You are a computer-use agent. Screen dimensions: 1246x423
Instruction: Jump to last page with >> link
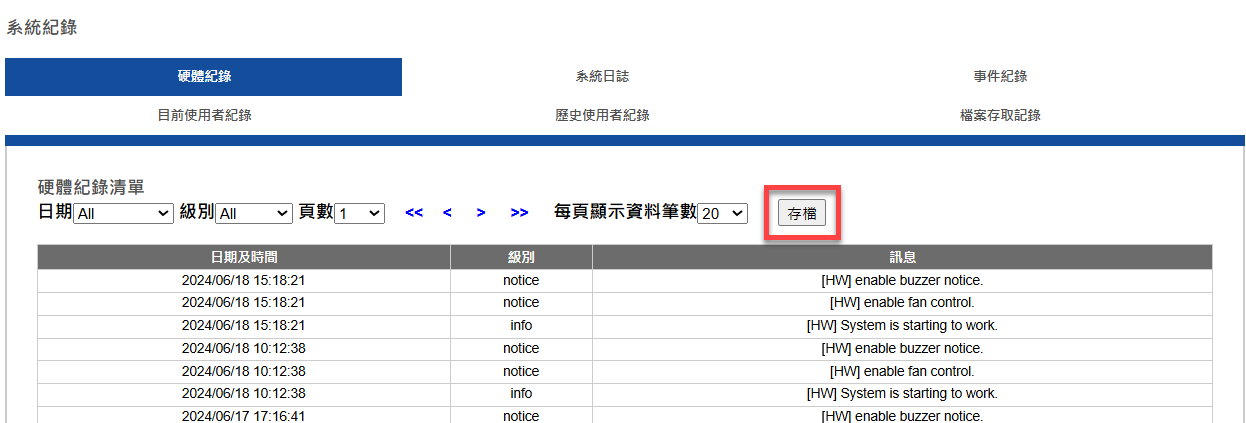click(519, 213)
